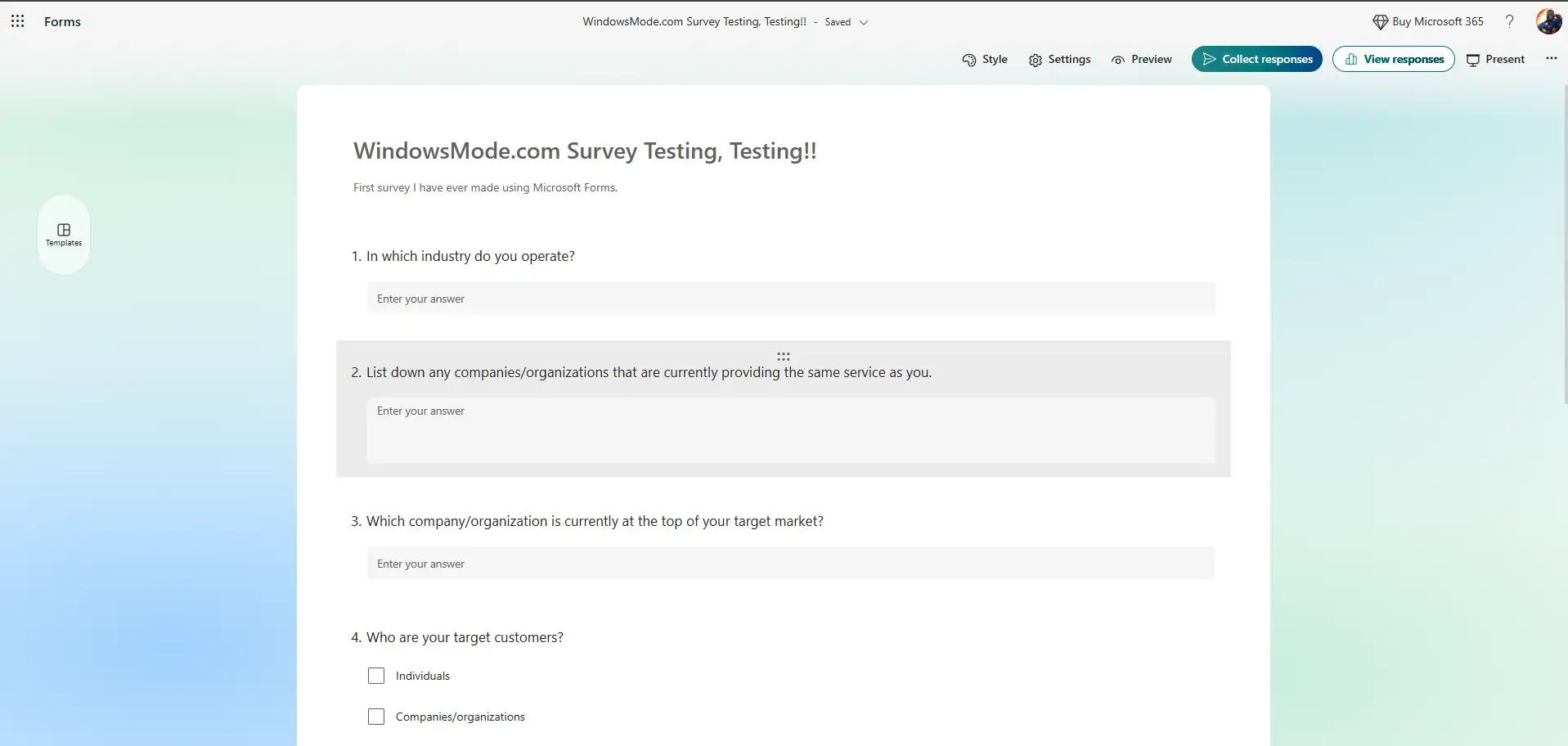Click the Buy Microsoft 365 diamond

tap(1380, 22)
